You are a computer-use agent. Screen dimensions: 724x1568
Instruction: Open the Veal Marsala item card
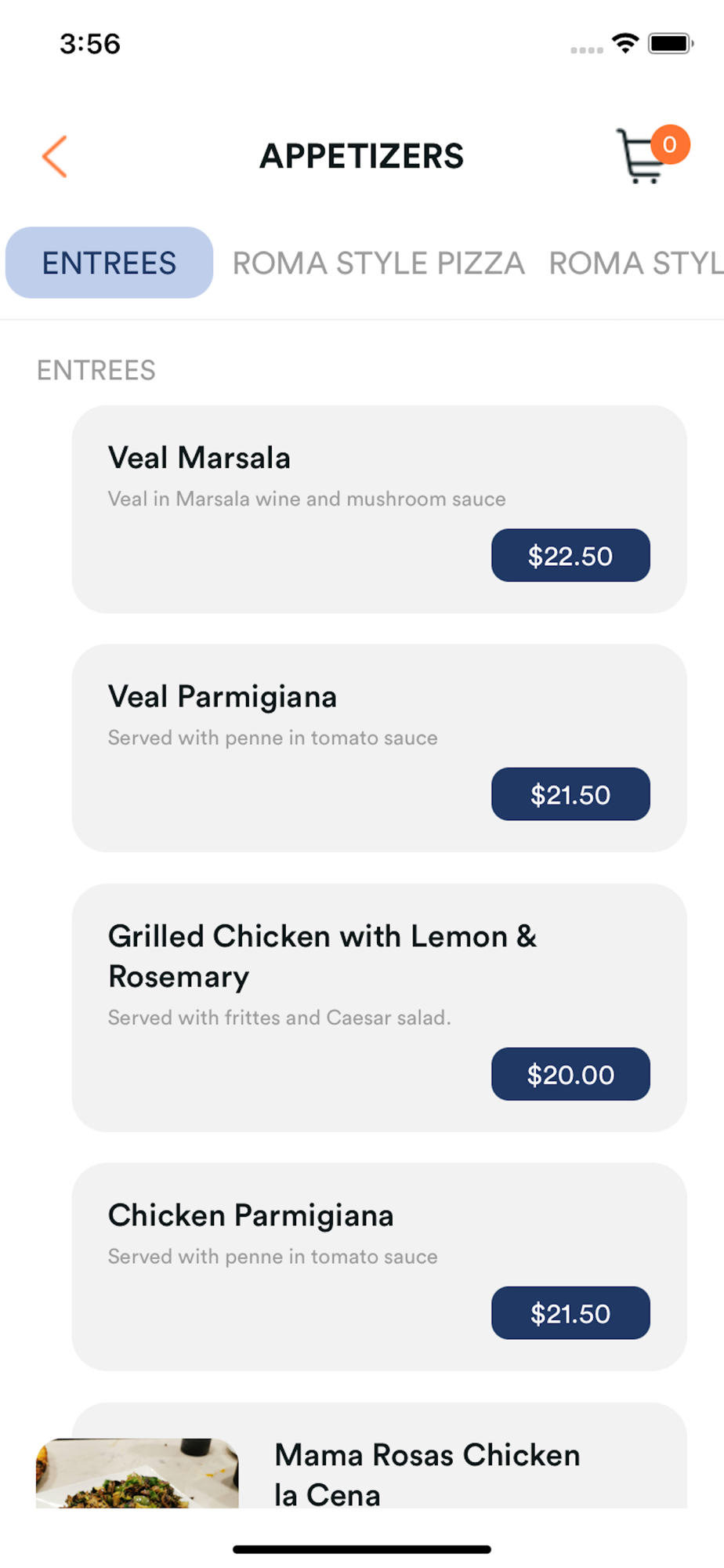[x=379, y=509]
